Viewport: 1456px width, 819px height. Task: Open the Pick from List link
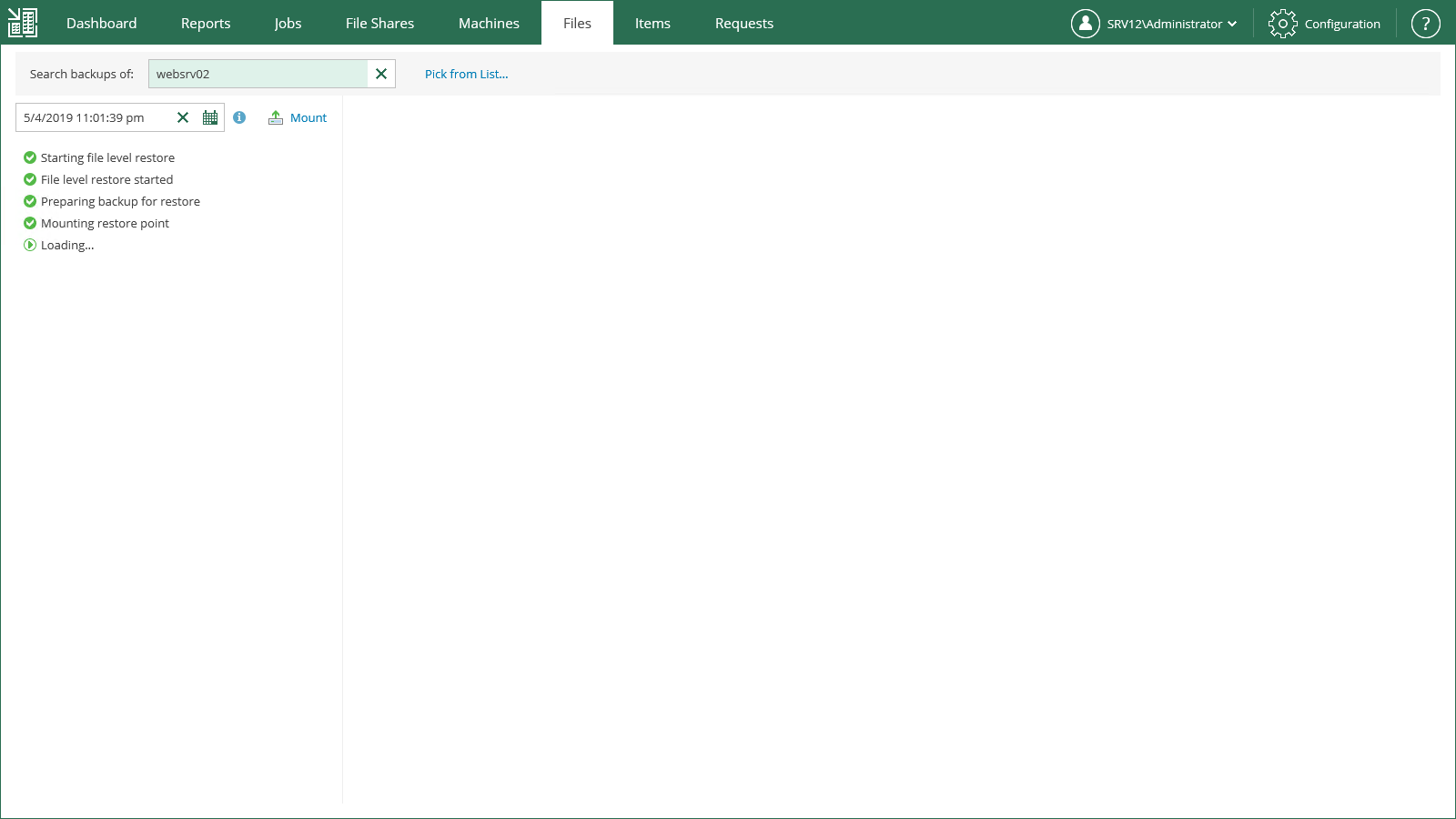(x=467, y=74)
